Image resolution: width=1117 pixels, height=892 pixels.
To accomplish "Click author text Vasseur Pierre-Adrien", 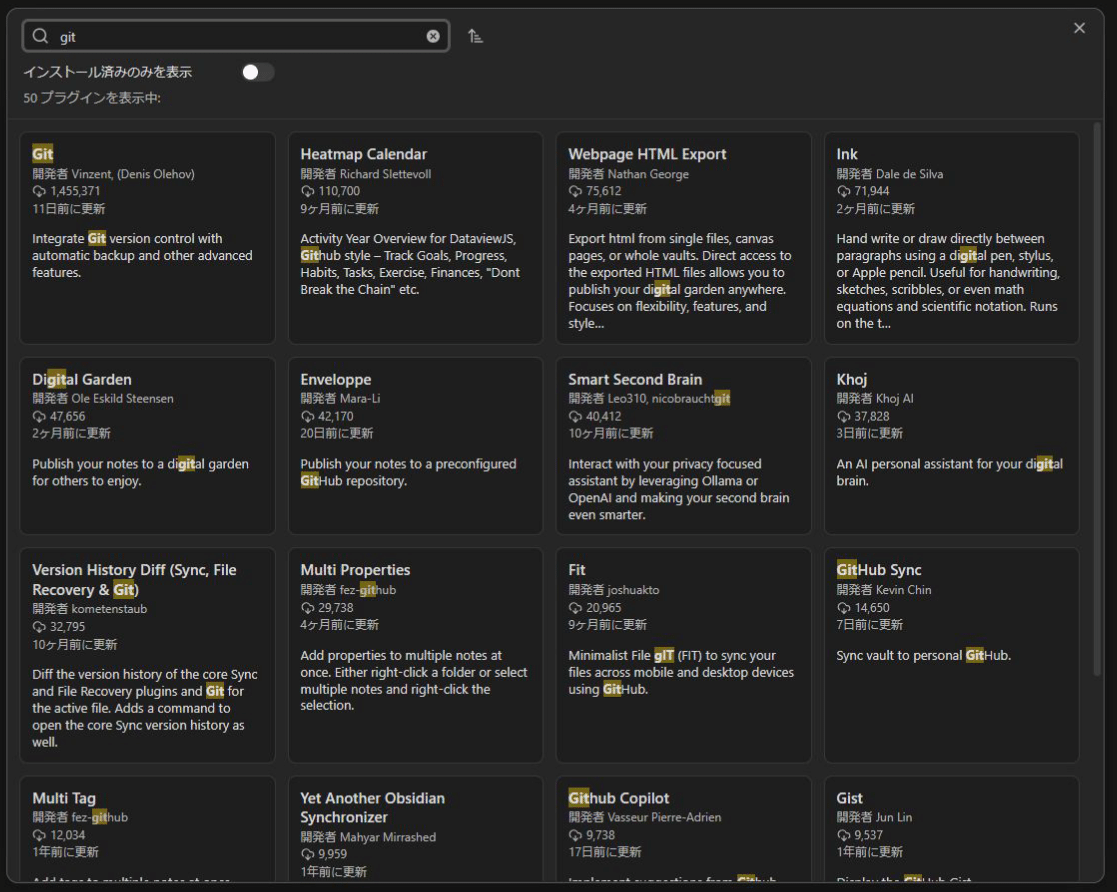I will tap(664, 817).
